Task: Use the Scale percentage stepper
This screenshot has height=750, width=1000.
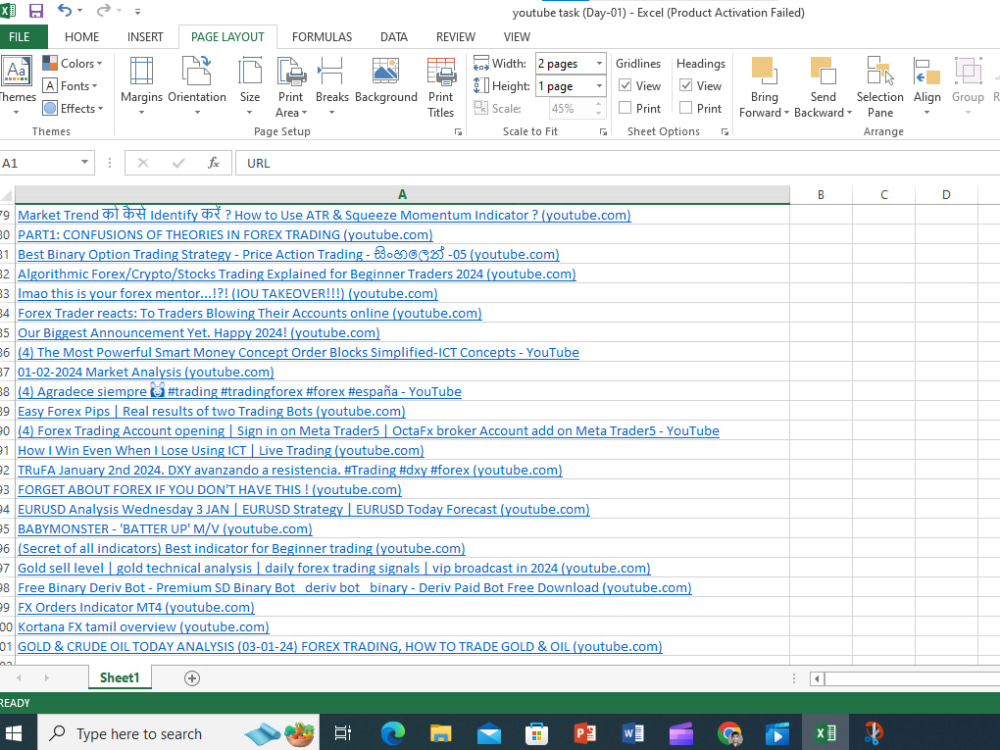Action: point(598,108)
